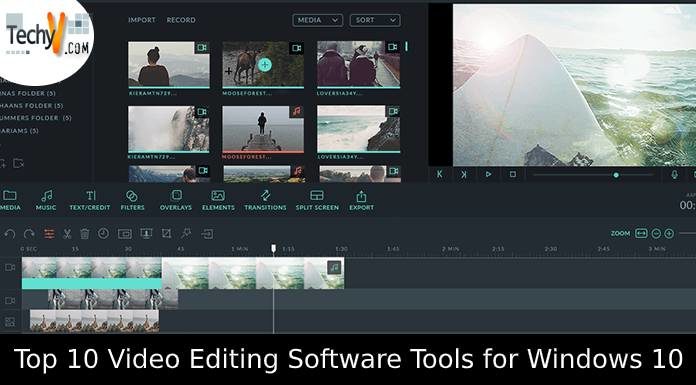Image resolution: width=696 pixels, height=385 pixels.
Task: Open the SORT dropdown
Action: [x=375, y=20]
